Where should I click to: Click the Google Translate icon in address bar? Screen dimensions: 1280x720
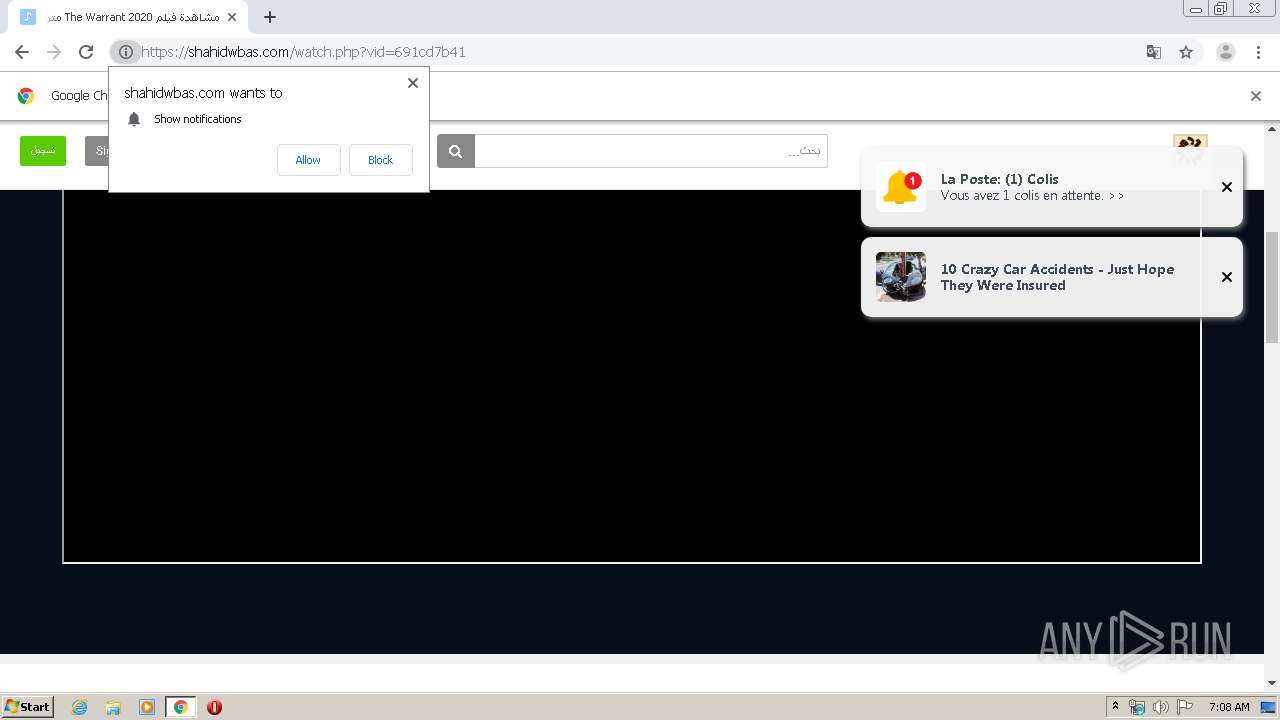(x=1153, y=52)
